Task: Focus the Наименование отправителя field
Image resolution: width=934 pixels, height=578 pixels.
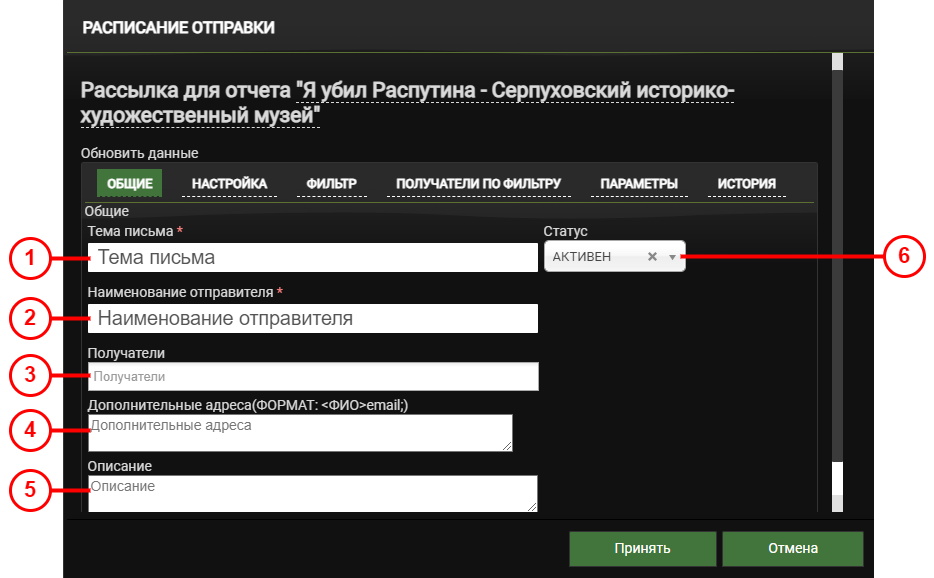Action: click(312, 319)
